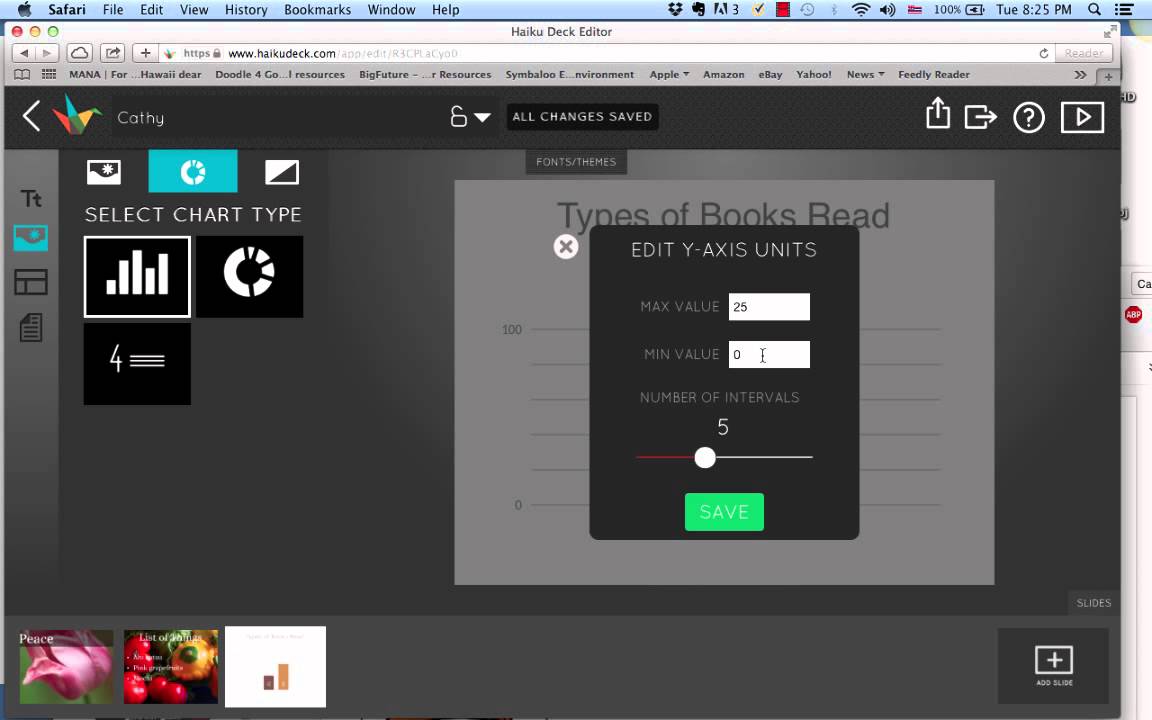Click Safari share toolbar button
The image size is (1152, 720).
[x=112, y=53]
